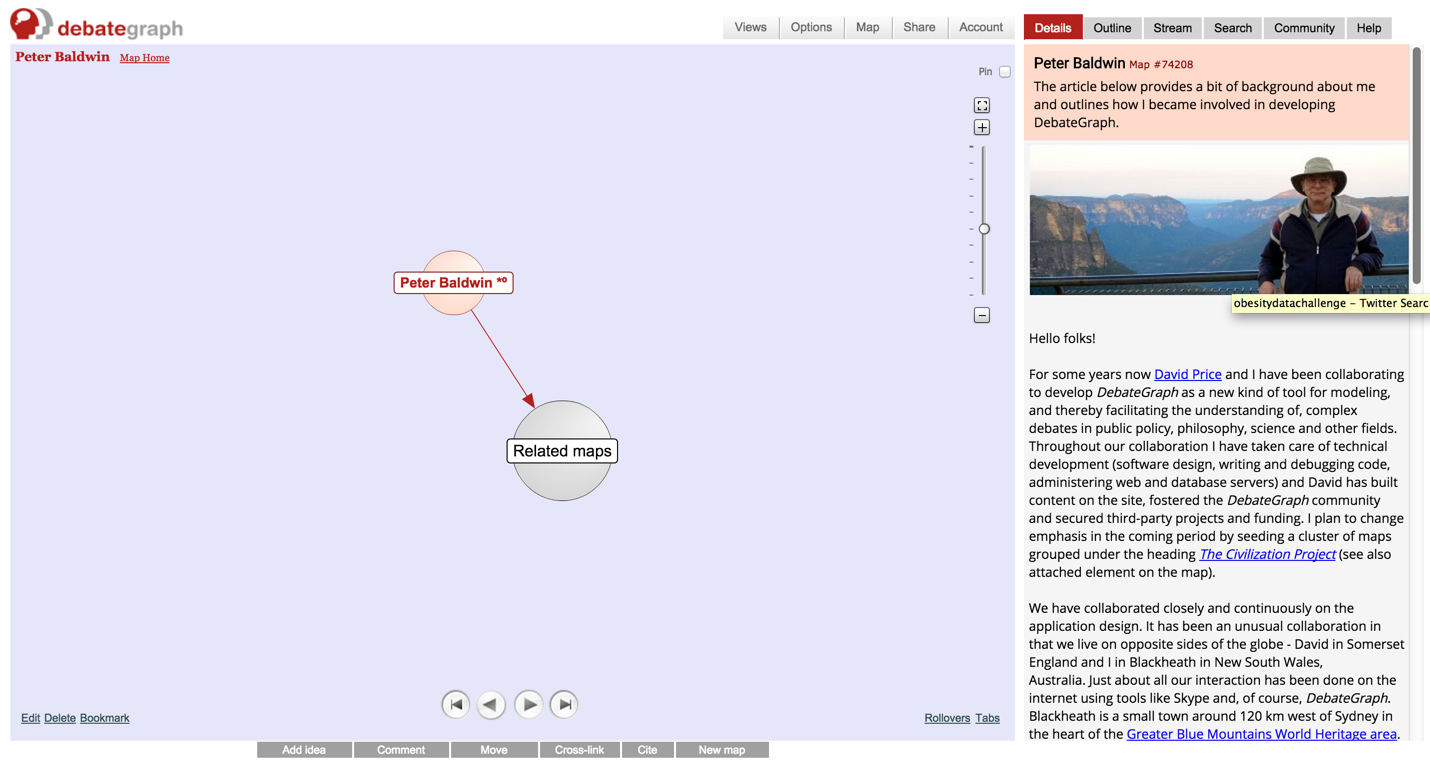Click the Delete link
The image size is (1430, 762).
[x=60, y=718]
